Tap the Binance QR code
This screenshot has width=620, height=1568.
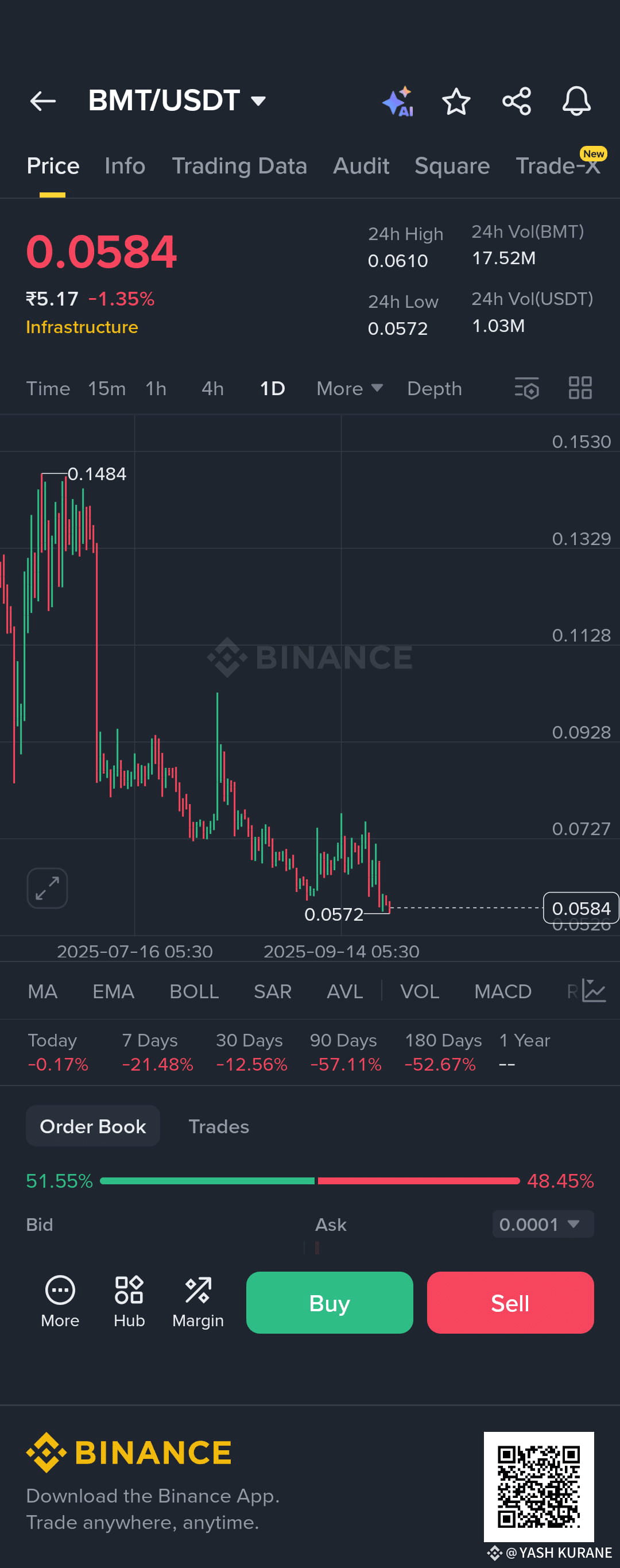[x=538, y=1486]
